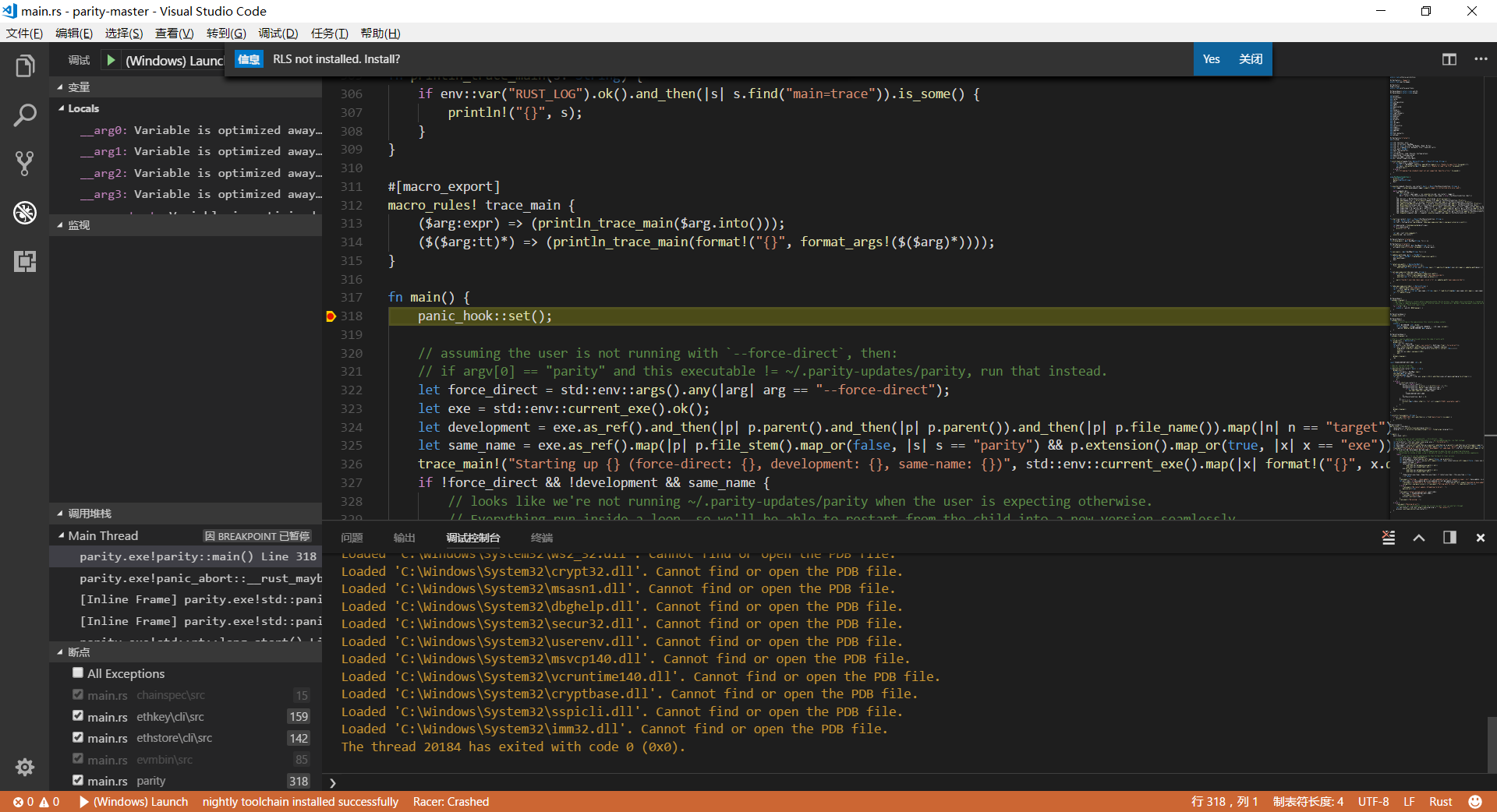1497x812 pixels.
Task: Open the Manage gear settings icon
Action: coord(25,768)
